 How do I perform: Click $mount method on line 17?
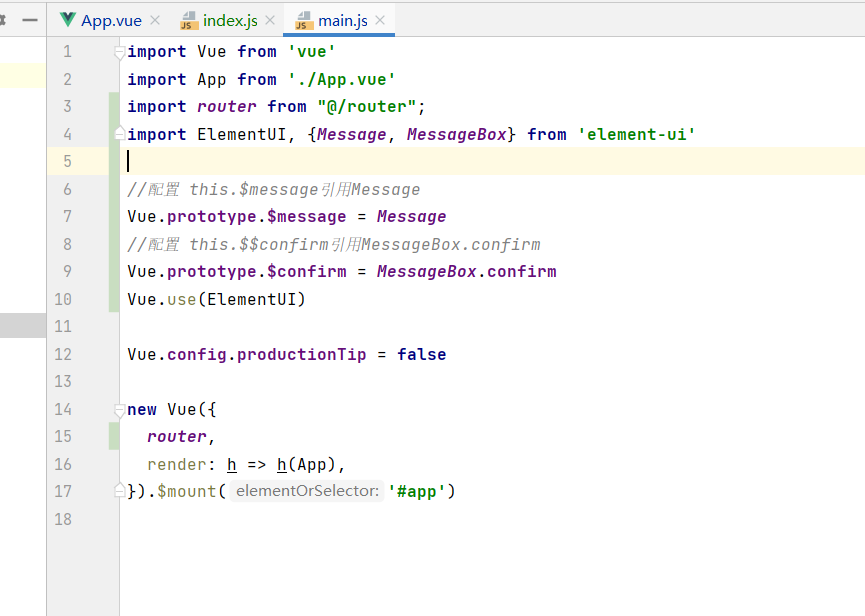point(186,491)
